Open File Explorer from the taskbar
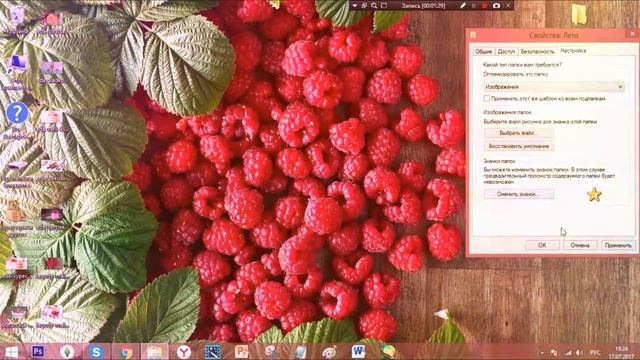The width and height of the screenshot is (640, 360). tap(155, 352)
